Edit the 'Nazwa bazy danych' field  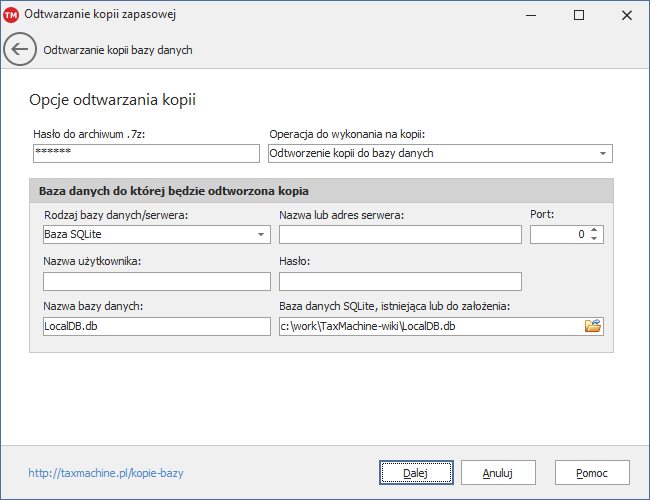tap(157, 327)
